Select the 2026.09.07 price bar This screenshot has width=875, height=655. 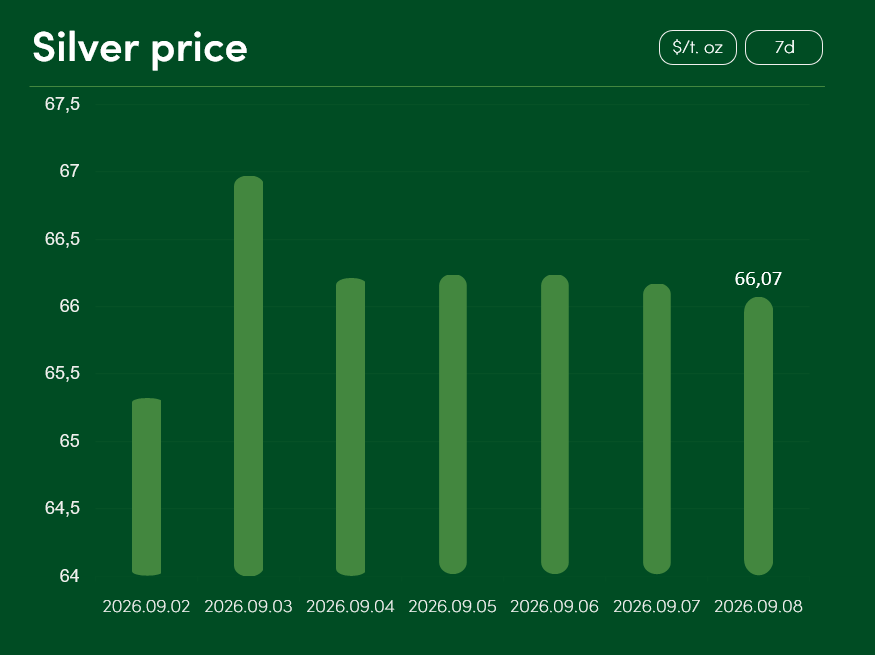point(657,429)
